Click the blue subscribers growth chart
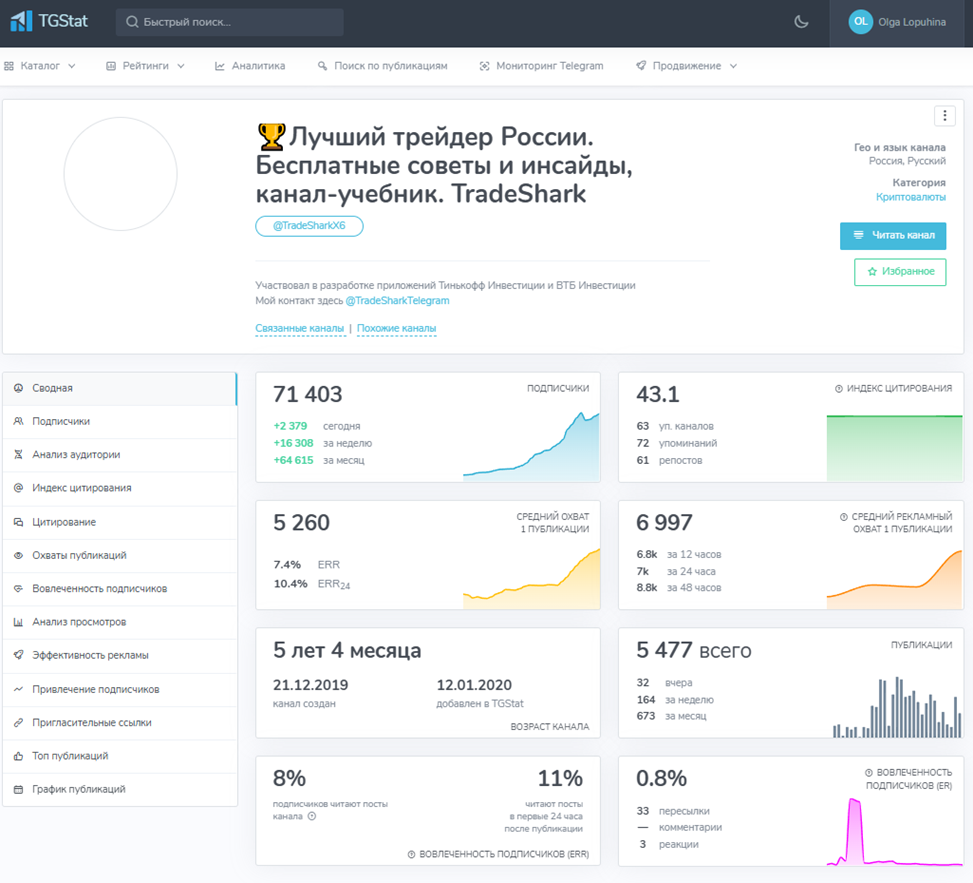Screen dimensions: 973x883 pos(531,447)
